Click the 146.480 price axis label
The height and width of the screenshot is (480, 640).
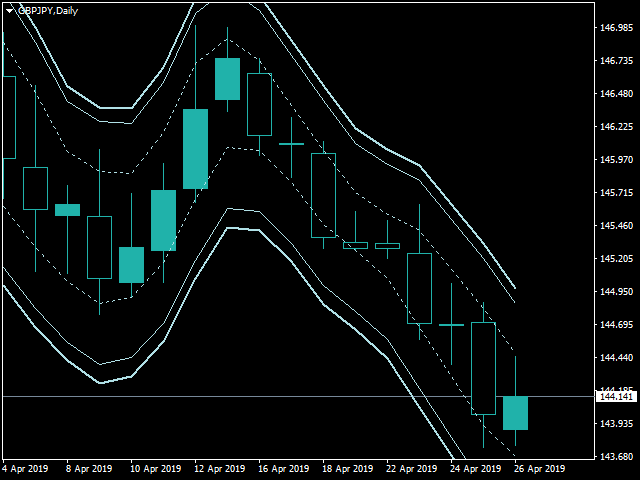tap(616, 93)
